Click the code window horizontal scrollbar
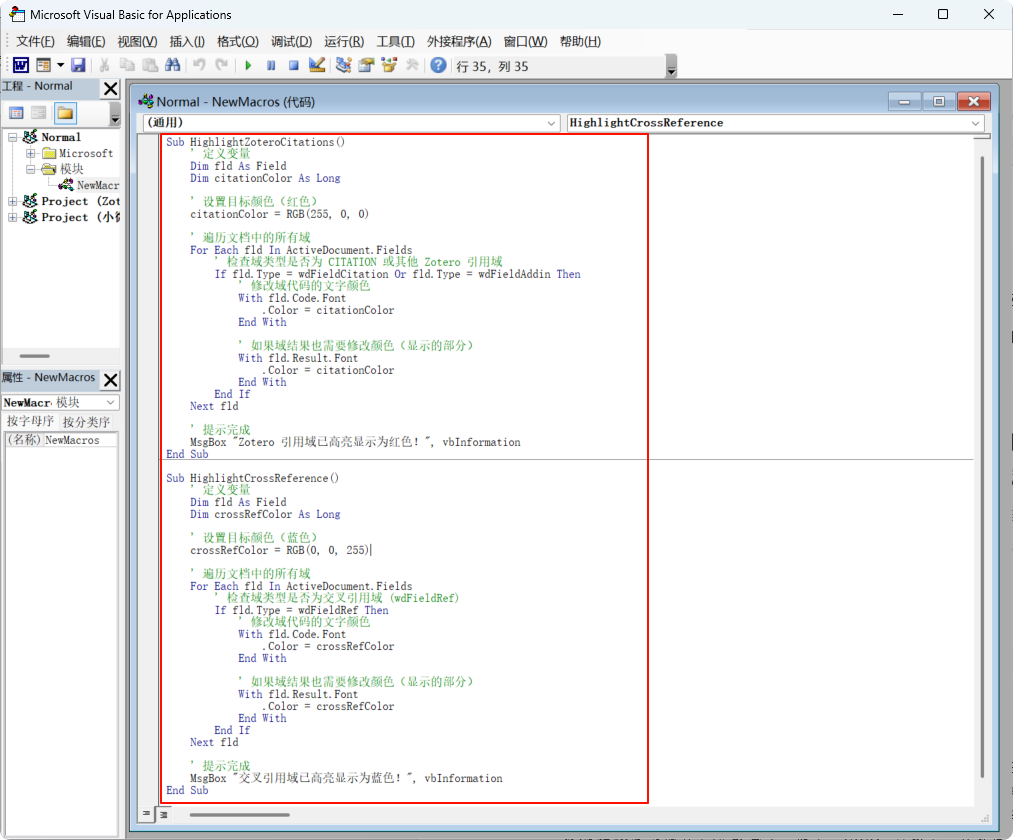1013x840 pixels. point(239,815)
